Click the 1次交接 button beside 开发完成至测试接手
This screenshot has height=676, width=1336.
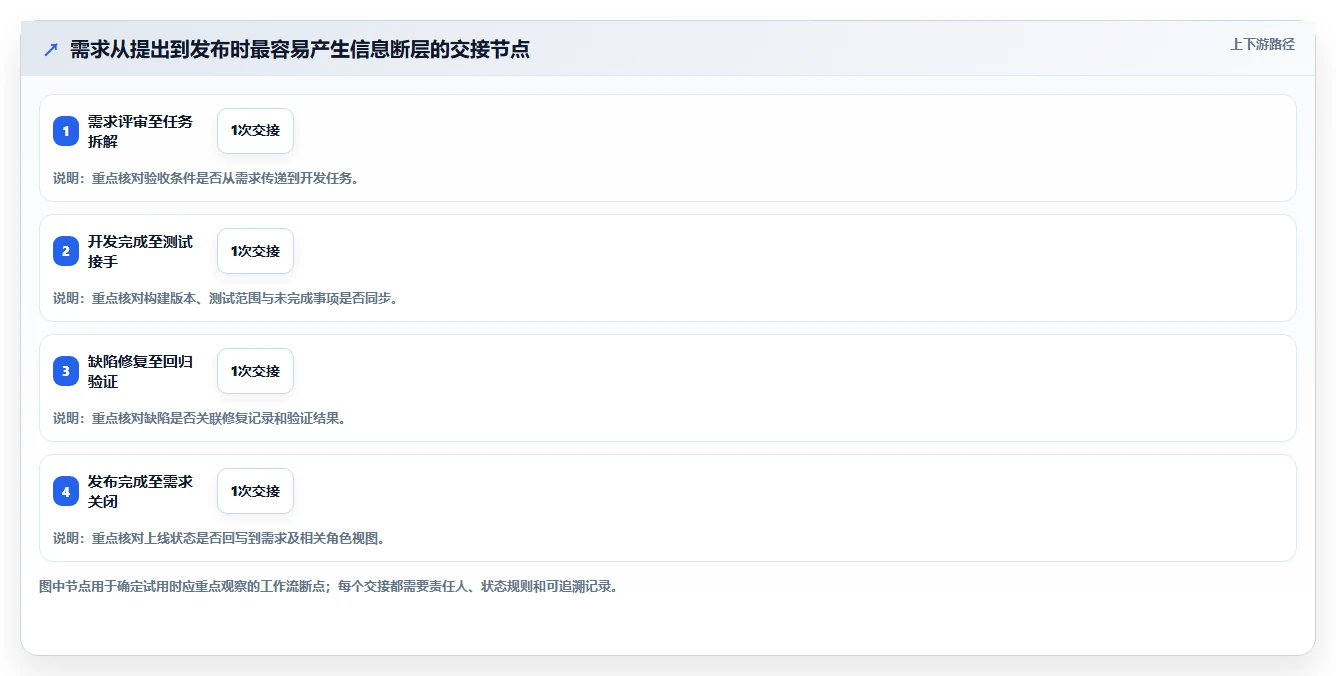[x=255, y=251]
